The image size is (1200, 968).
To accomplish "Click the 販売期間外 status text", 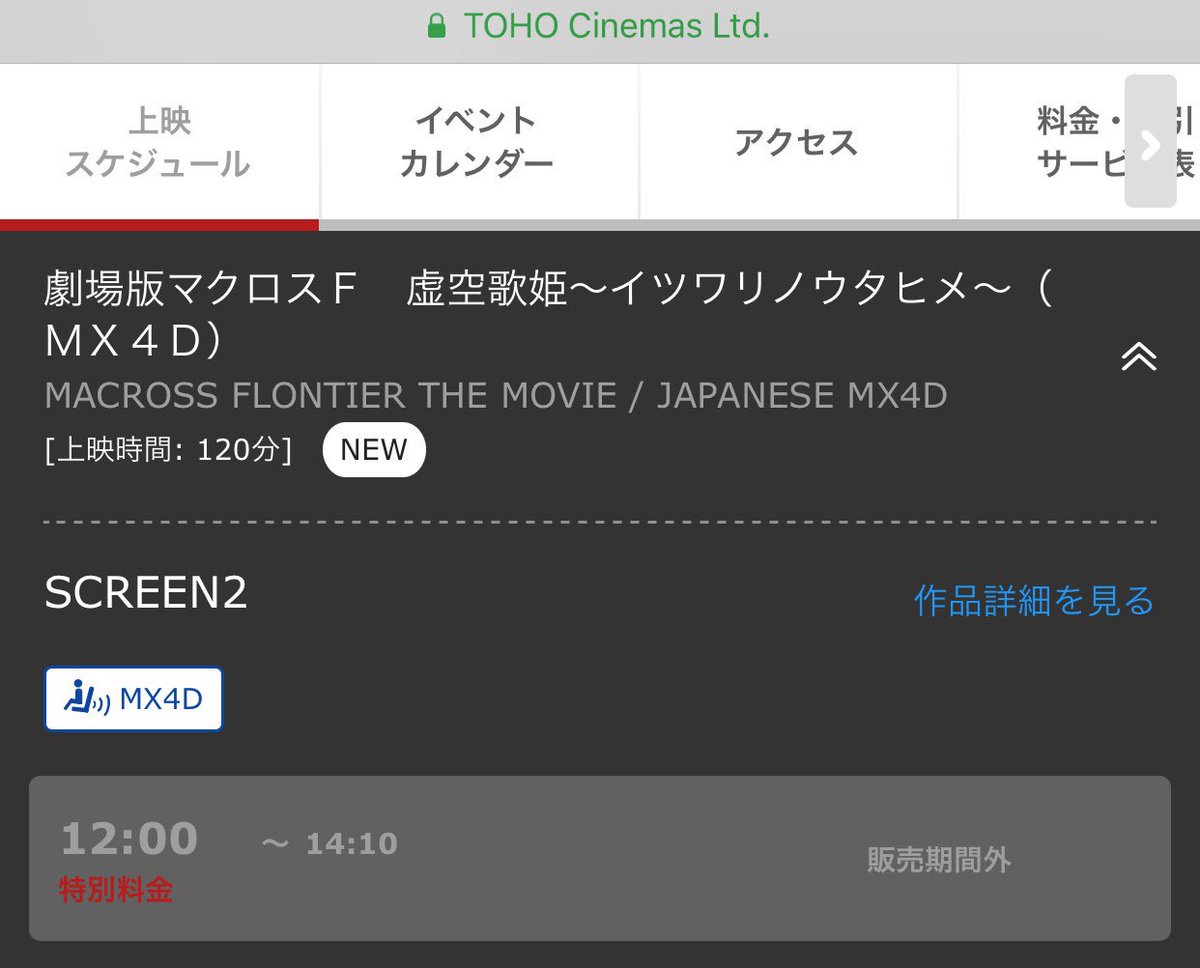I will pyautogui.click(x=939, y=860).
